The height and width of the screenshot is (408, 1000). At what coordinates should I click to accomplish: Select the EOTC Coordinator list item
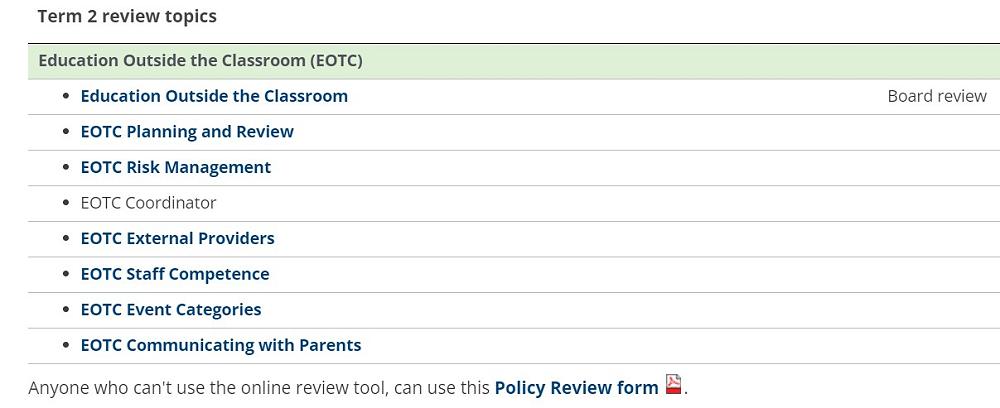click(148, 203)
